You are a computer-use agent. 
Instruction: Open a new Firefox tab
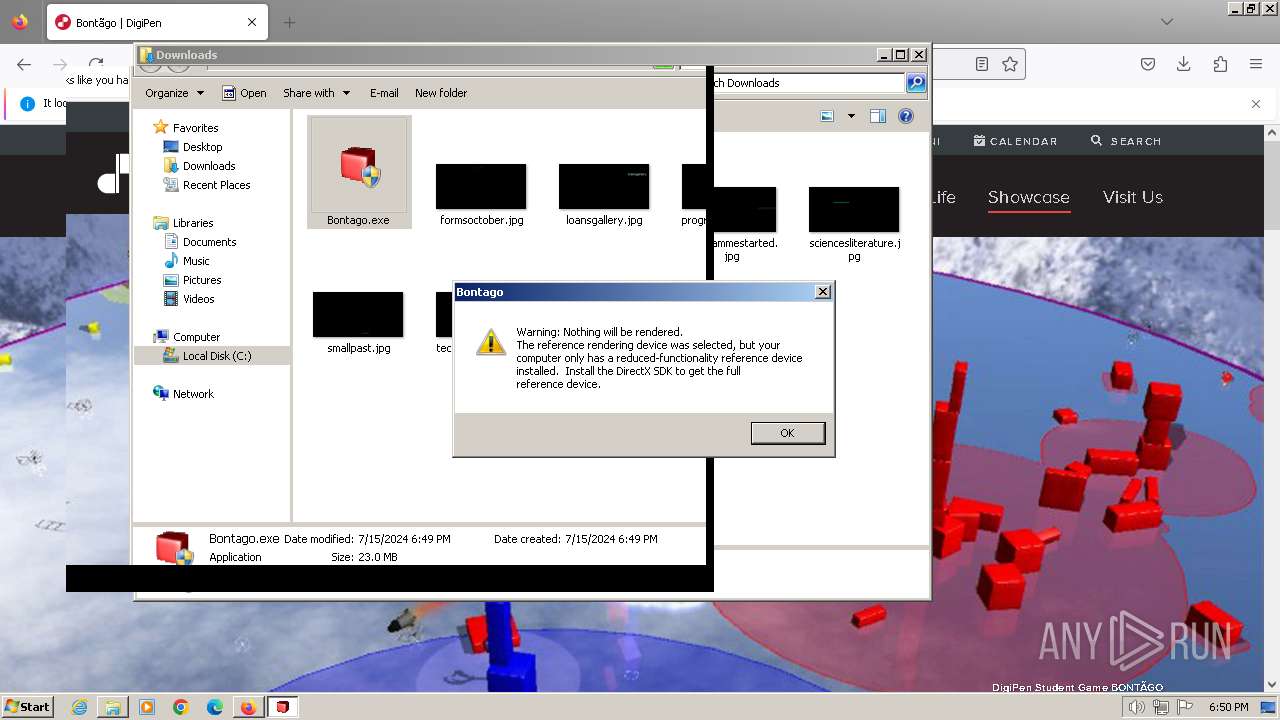(289, 22)
